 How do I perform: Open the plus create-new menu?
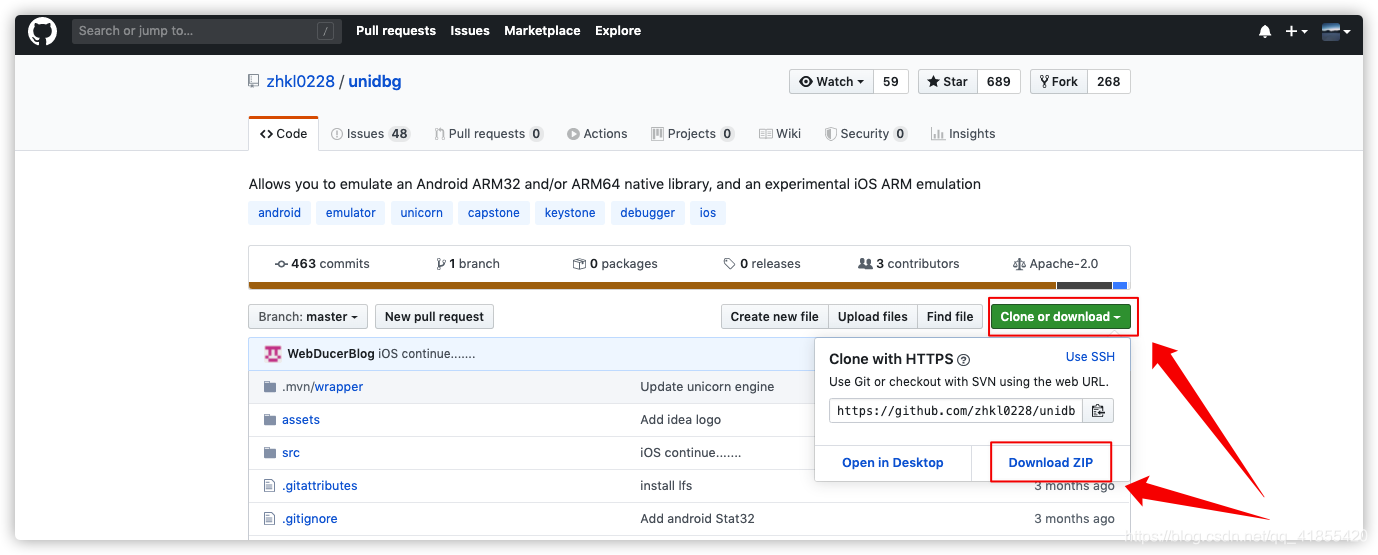tap(1296, 31)
